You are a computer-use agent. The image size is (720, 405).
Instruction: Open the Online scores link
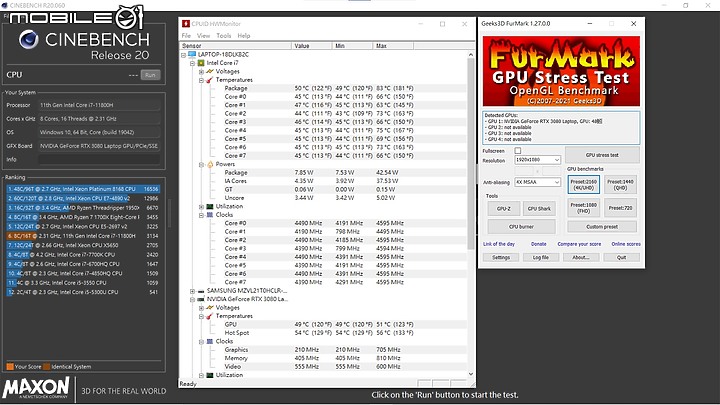click(x=626, y=244)
